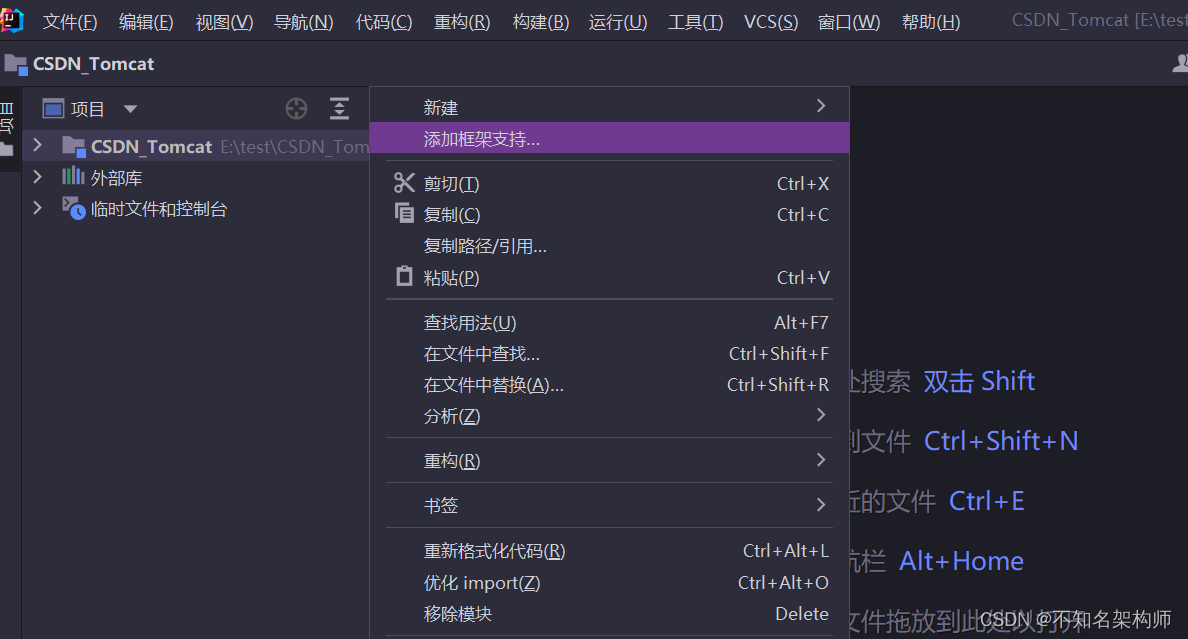Click the locate opened file crosshair icon
The width and height of the screenshot is (1188, 639).
tap(296, 108)
